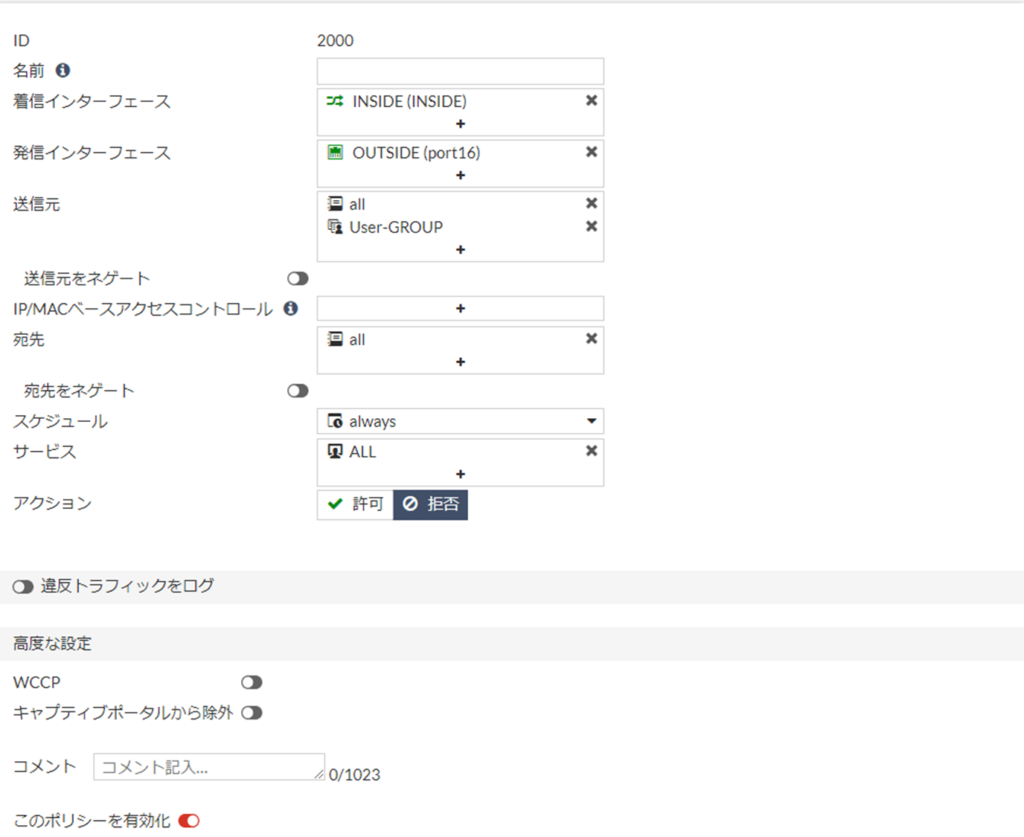Enable the WCCP toggle
Viewport: 1024px width, 837px height.
[x=251, y=682]
